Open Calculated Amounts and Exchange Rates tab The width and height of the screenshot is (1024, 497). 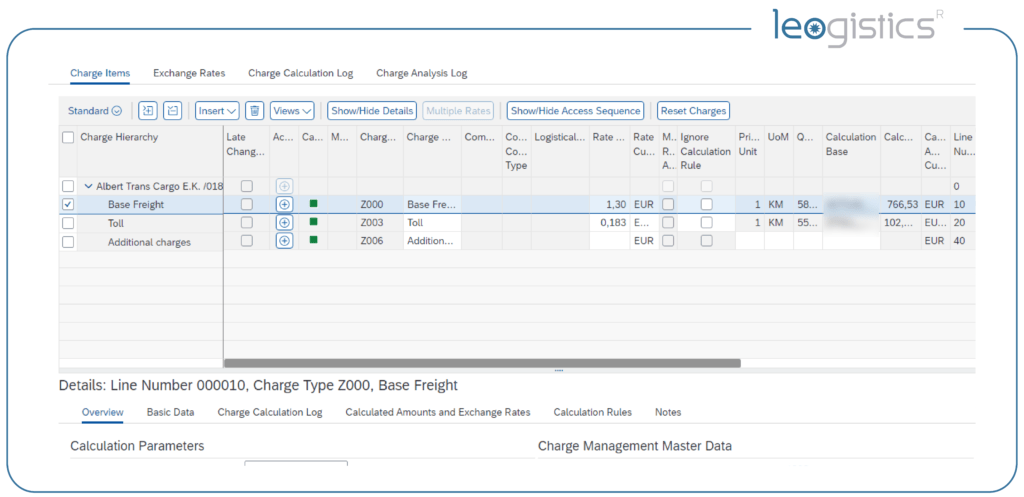tap(438, 412)
